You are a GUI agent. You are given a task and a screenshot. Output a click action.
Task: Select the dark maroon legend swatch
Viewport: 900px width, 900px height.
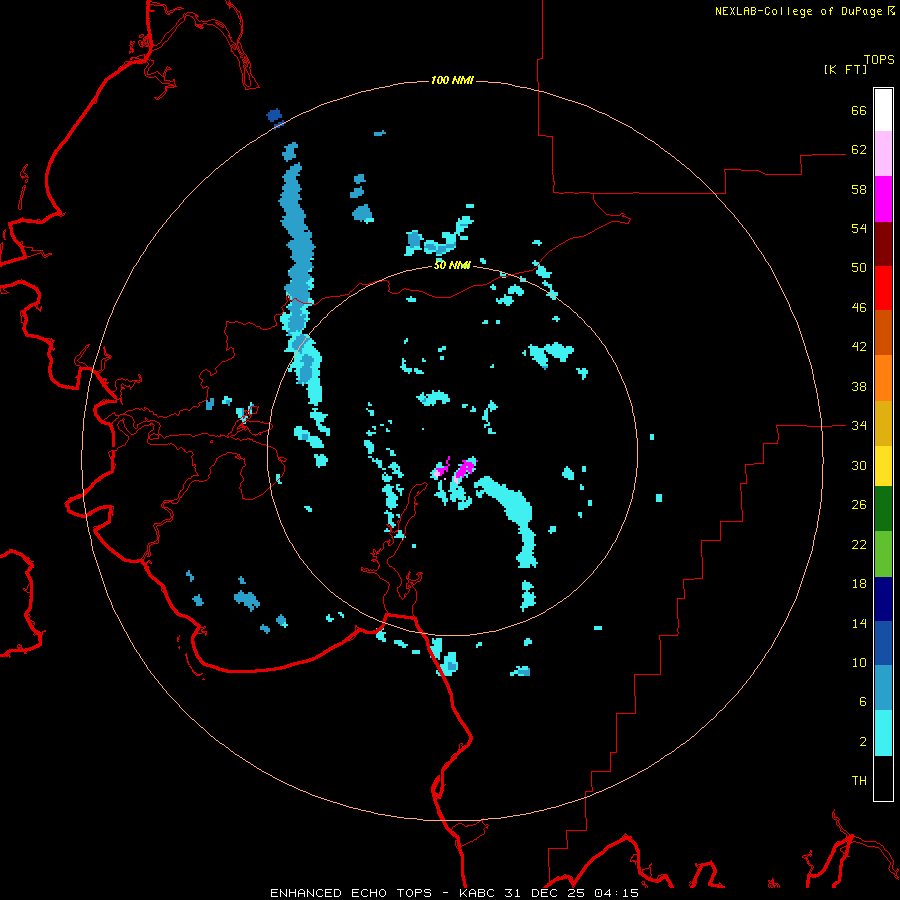pyautogui.click(x=883, y=244)
